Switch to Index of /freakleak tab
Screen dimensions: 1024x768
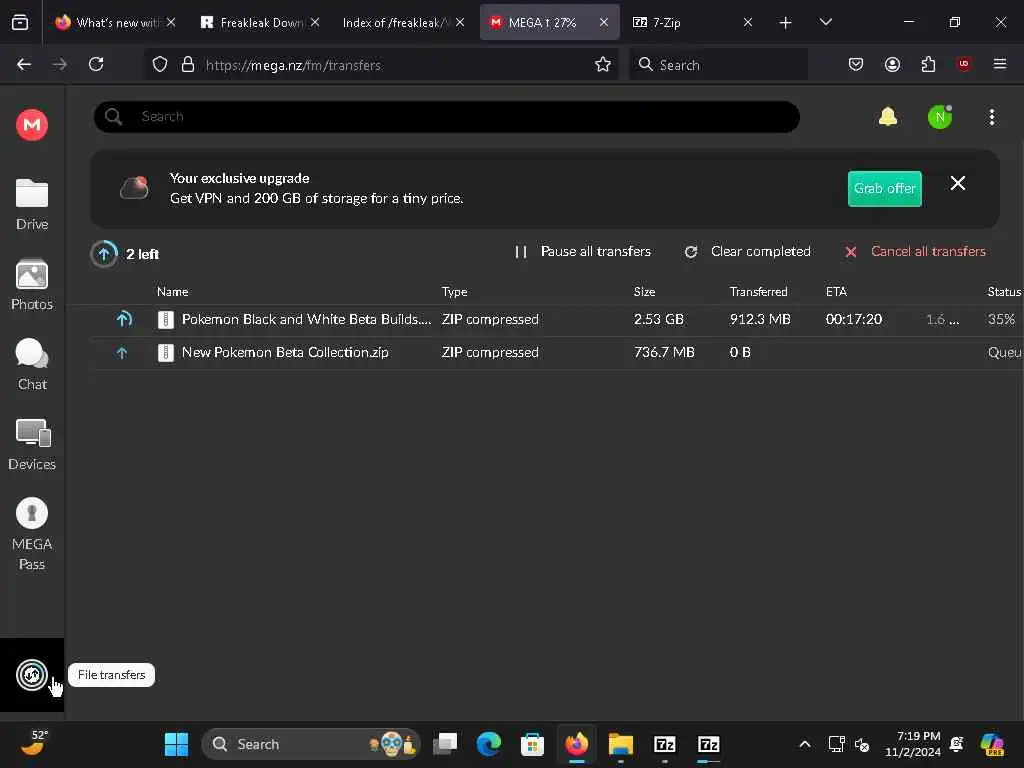click(x=404, y=22)
